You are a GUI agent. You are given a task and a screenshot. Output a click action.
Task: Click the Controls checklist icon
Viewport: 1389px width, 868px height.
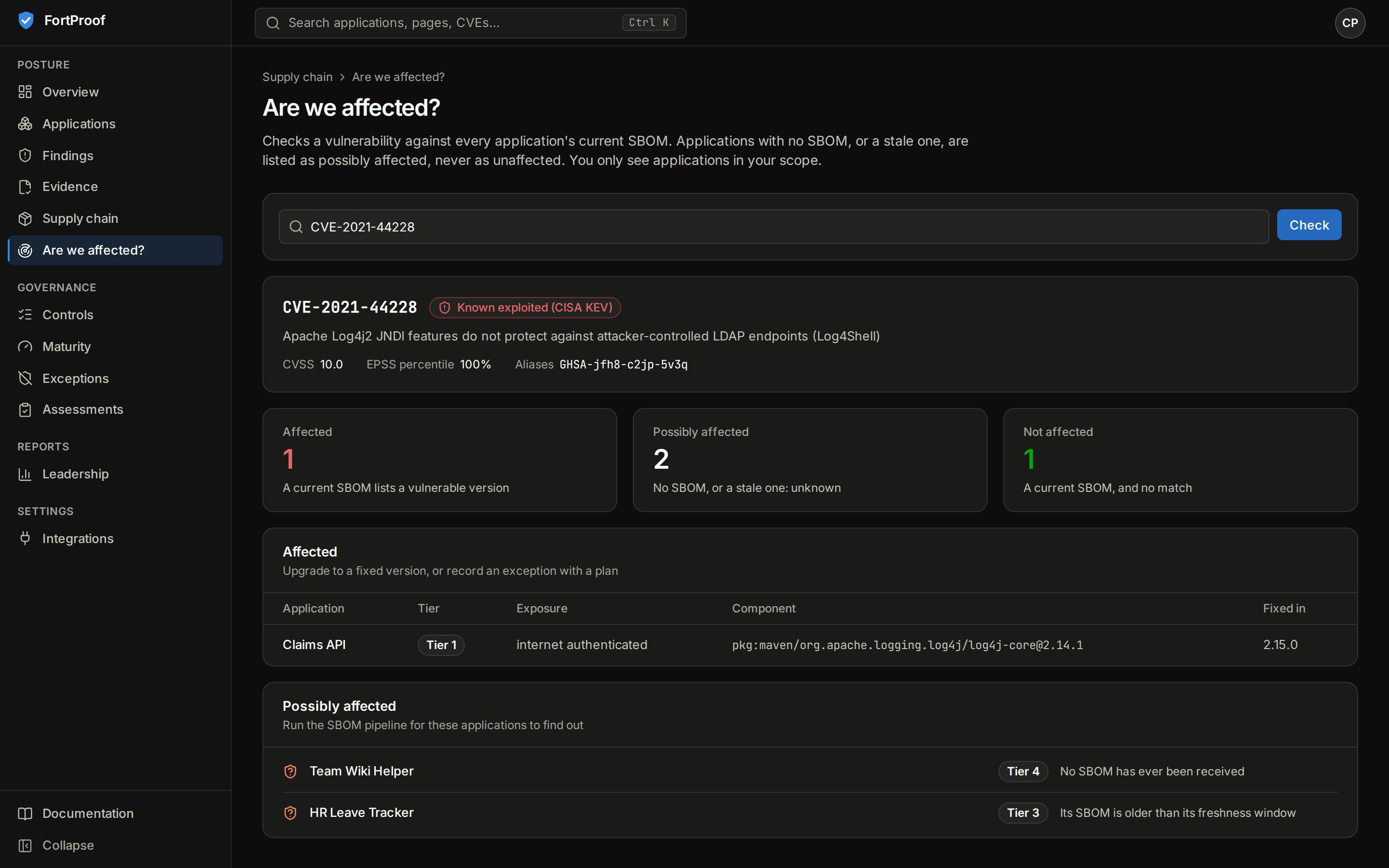25,314
